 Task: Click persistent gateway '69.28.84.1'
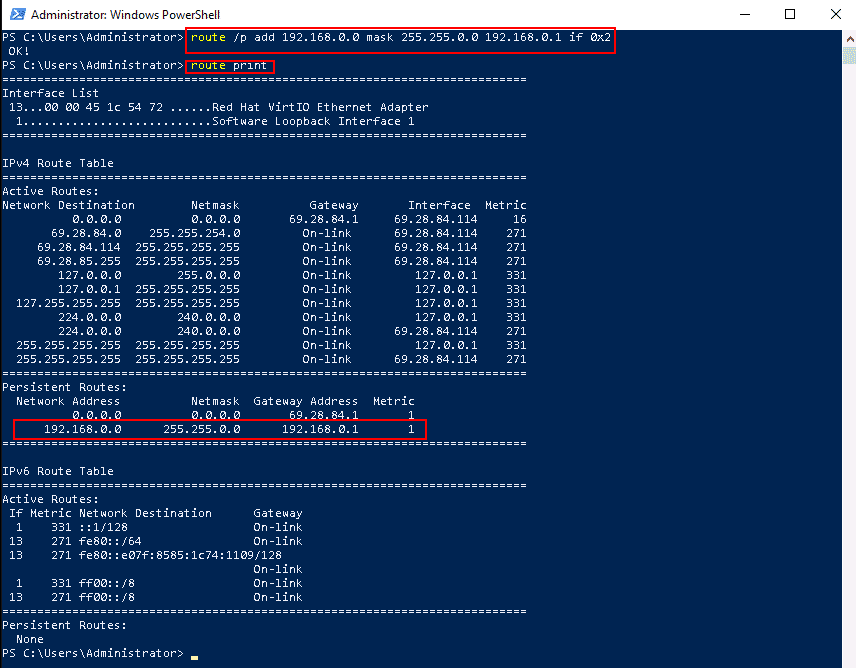tap(324, 415)
